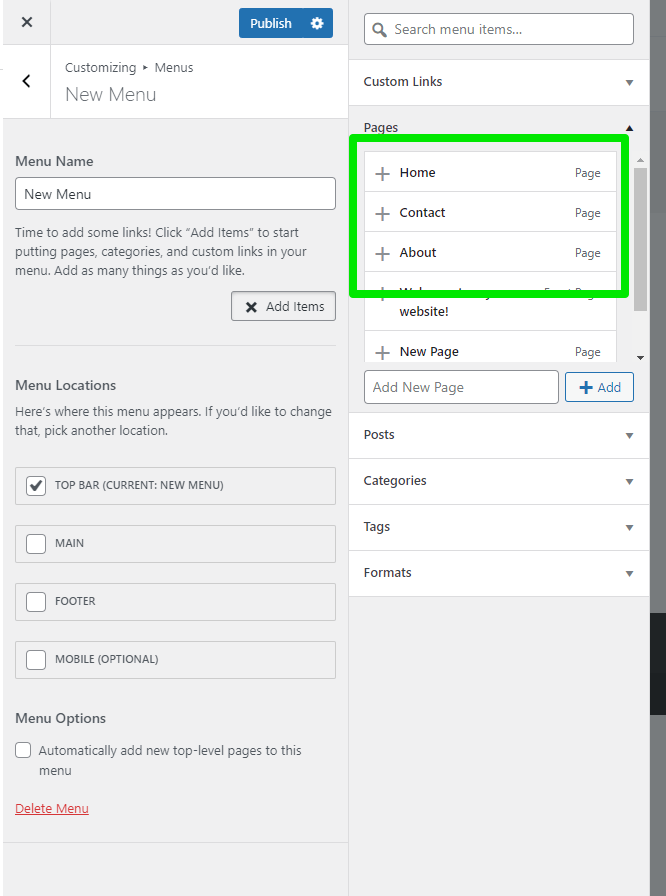This screenshot has width=666, height=896.
Task: Click the Menu Name text field
Action: (175, 194)
